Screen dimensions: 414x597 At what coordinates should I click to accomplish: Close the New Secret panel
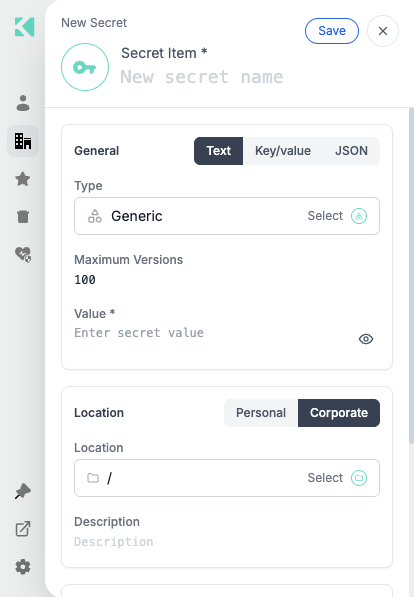[x=383, y=31]
